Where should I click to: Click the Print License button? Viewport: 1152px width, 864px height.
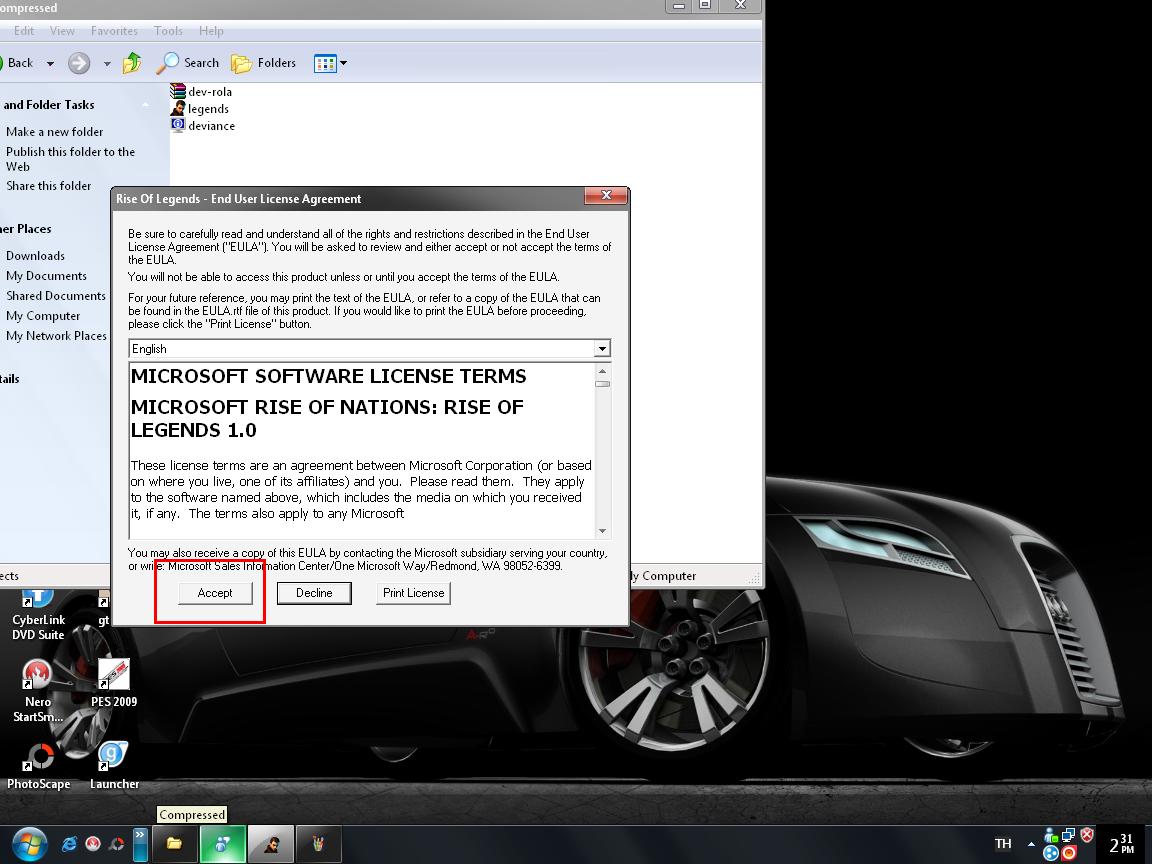[x=413, y=593]
